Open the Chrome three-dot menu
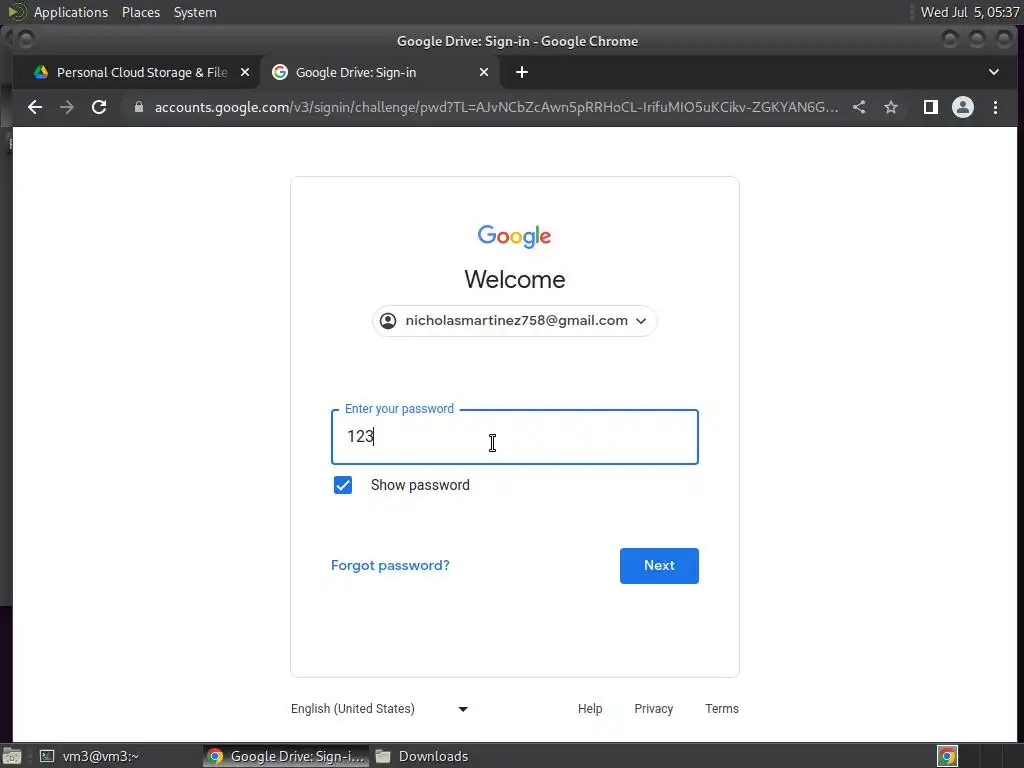The width and height of the screenshot is (1024, 768). coord(995,107)
